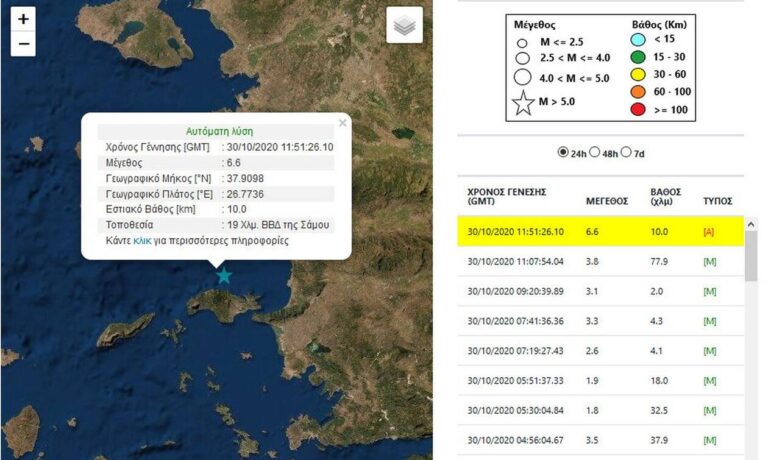This screenshot has width=768, height=460.
Task: Click the ΤΥΠΟΣ column header
Action: (718, 201)
